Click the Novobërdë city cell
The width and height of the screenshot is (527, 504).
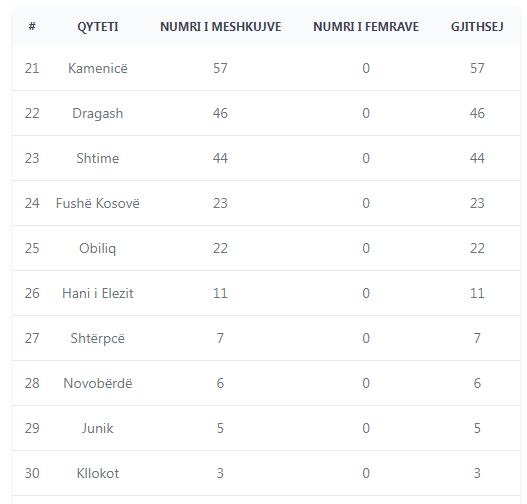point(97,383)
